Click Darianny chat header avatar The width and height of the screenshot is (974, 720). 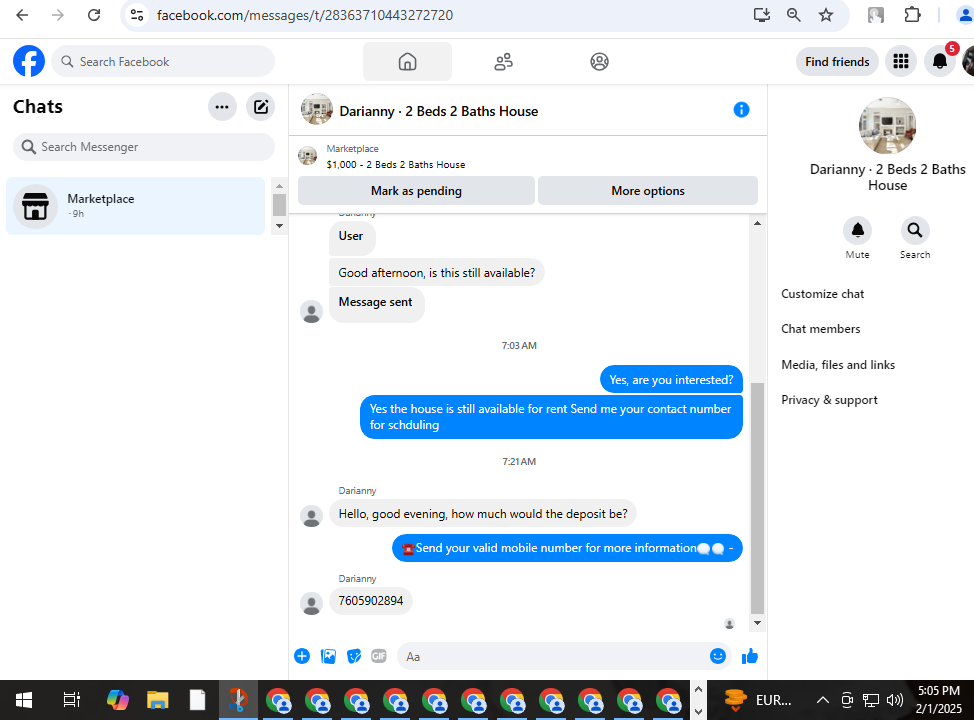tap(317, 110)
